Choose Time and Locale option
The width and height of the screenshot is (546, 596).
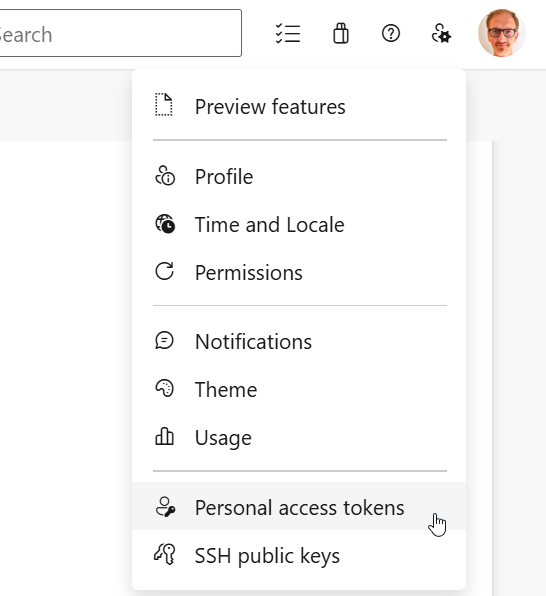[x=299, y=224]
